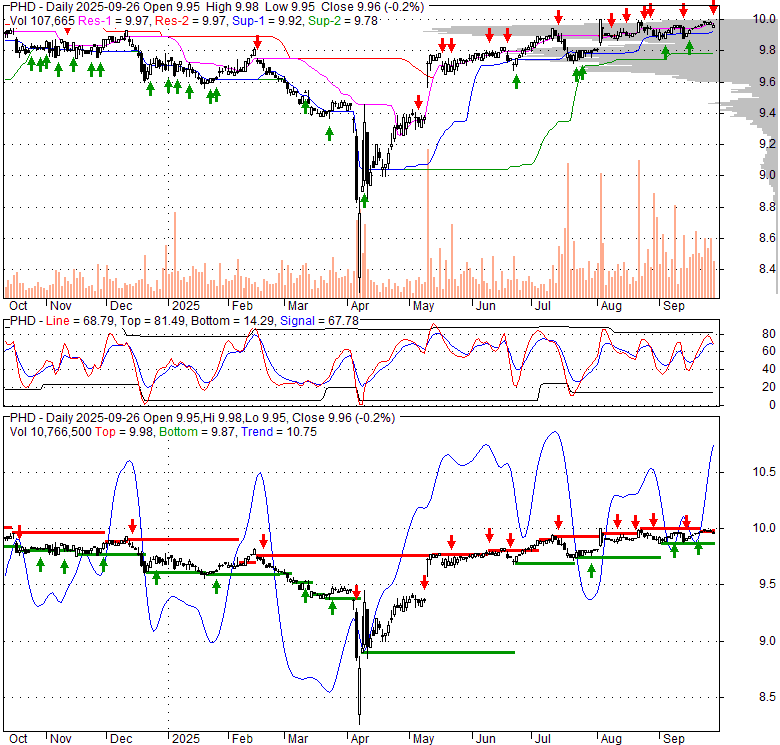Select "May" on the upper chart's date axis
This screenshot has height=745, width=780.
point(423,306)
